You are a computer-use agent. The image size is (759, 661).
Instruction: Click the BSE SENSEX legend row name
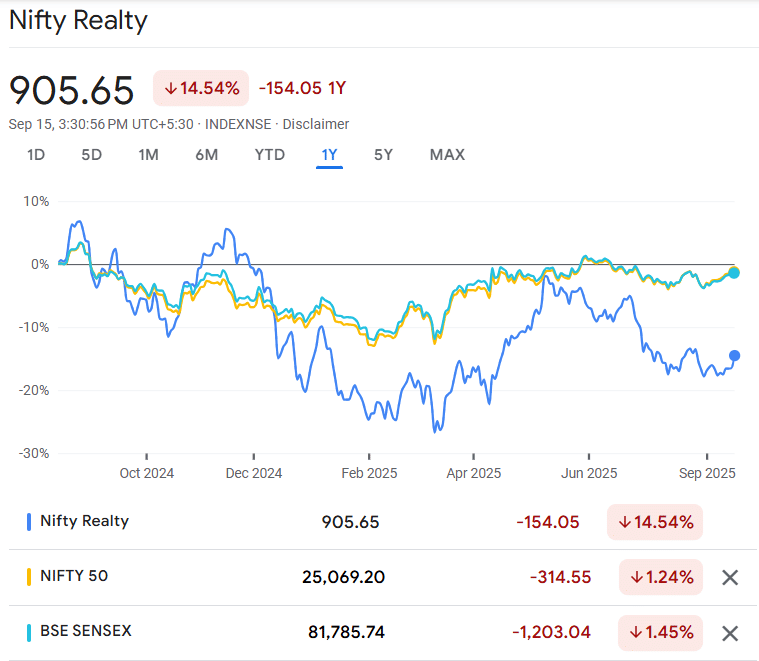(x=86, y=631)
